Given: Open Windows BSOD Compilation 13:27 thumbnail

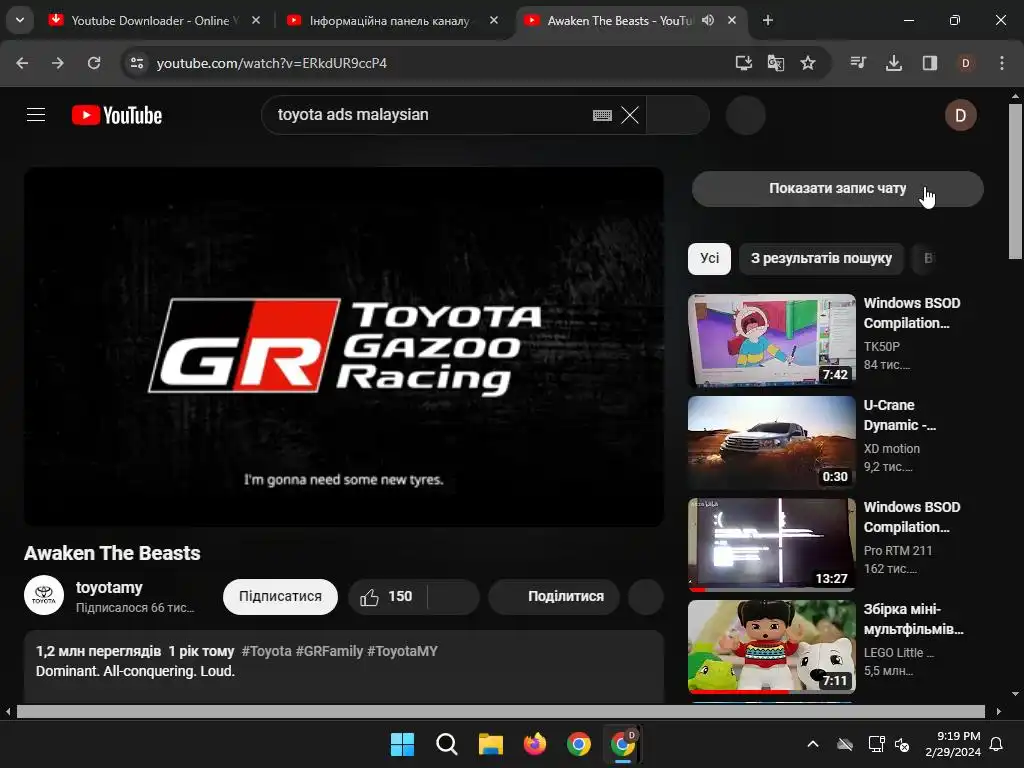Looking at the screenshot, I should coord(772,544).
